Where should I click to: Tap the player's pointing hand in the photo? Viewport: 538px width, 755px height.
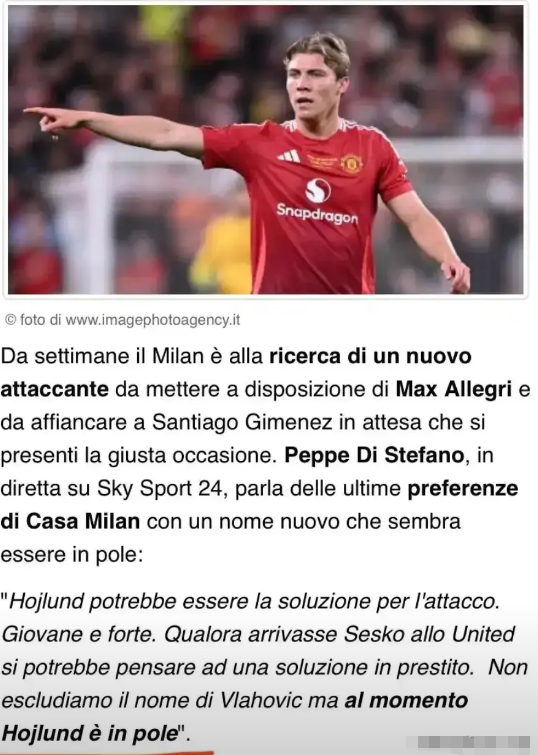(52, 119)
